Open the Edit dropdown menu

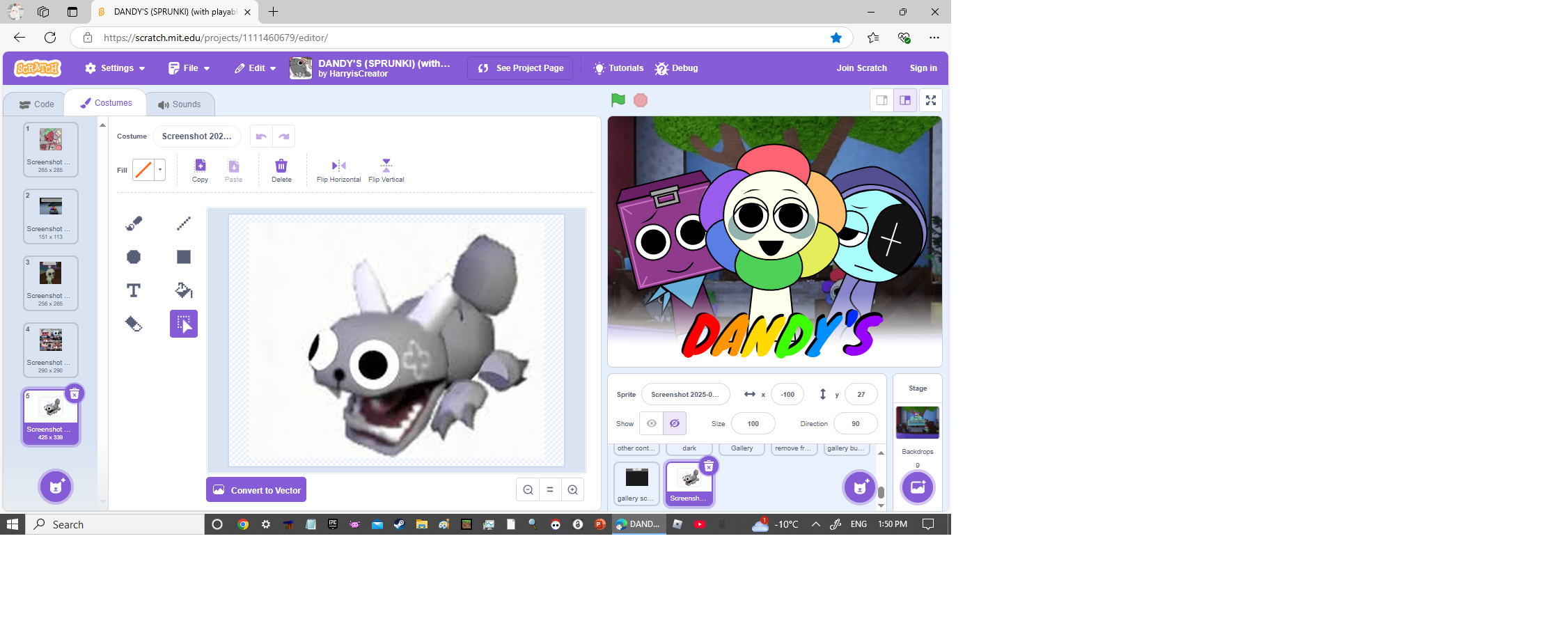256,68
